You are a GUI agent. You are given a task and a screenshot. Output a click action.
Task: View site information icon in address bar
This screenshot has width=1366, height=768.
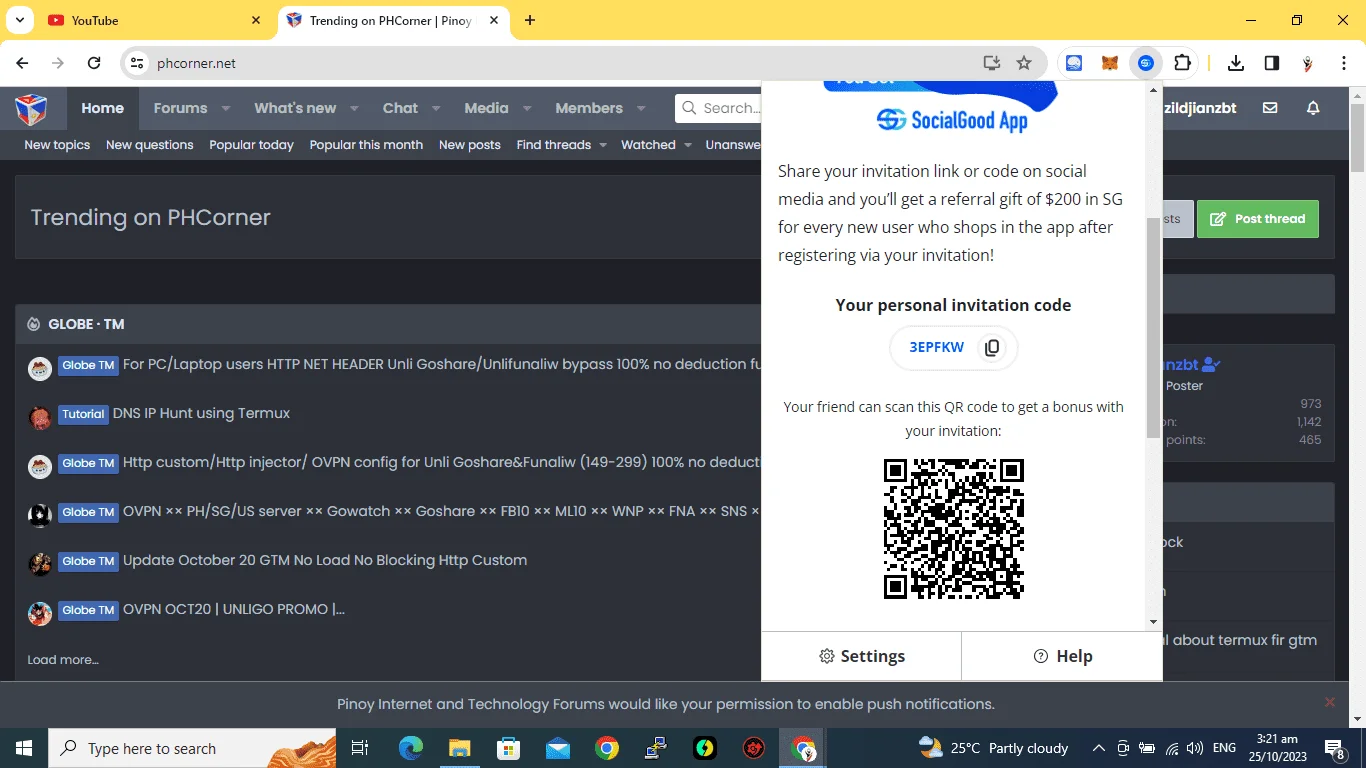pyautogui.click(x=137, y=63)
